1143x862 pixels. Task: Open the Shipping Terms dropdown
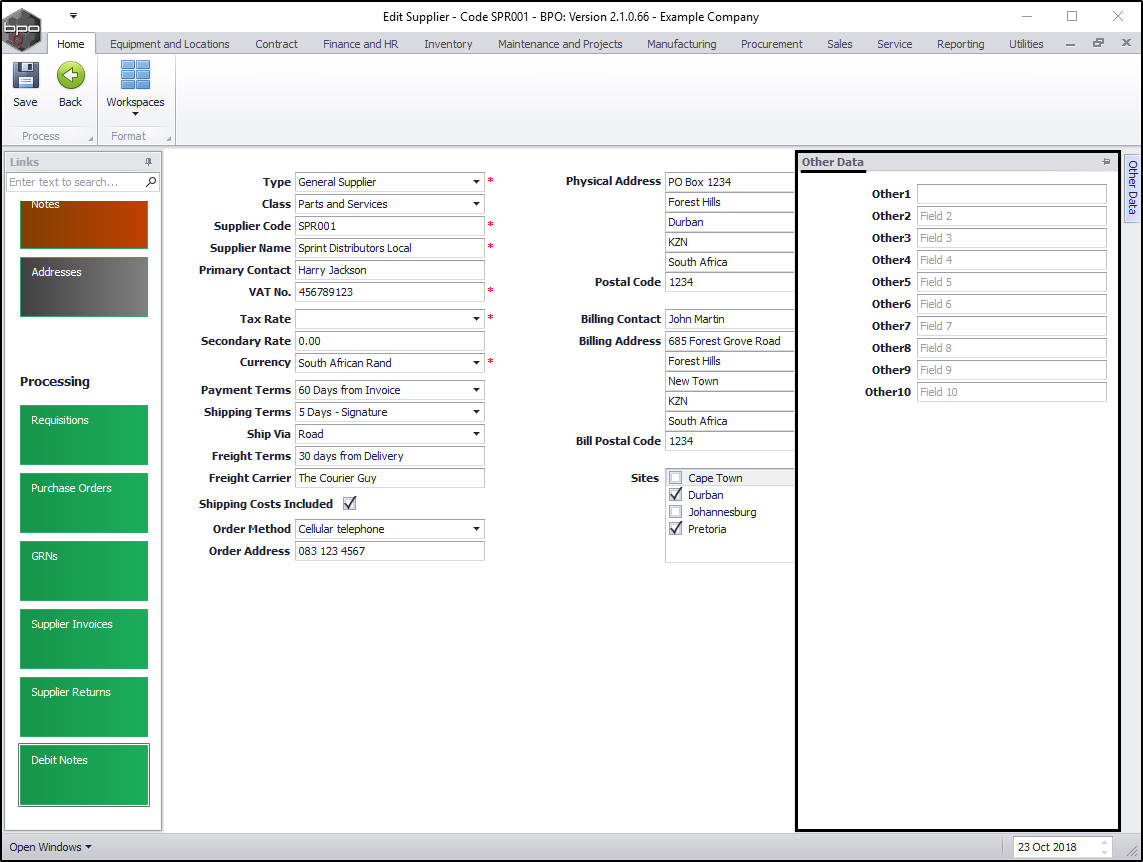[x=476, y=412]
